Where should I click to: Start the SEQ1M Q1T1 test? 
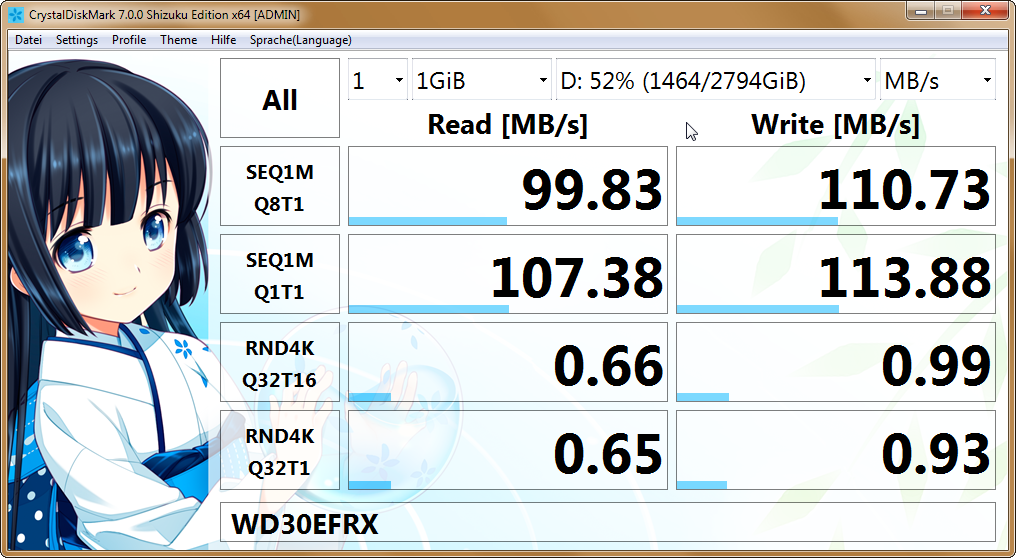(280, 274)
